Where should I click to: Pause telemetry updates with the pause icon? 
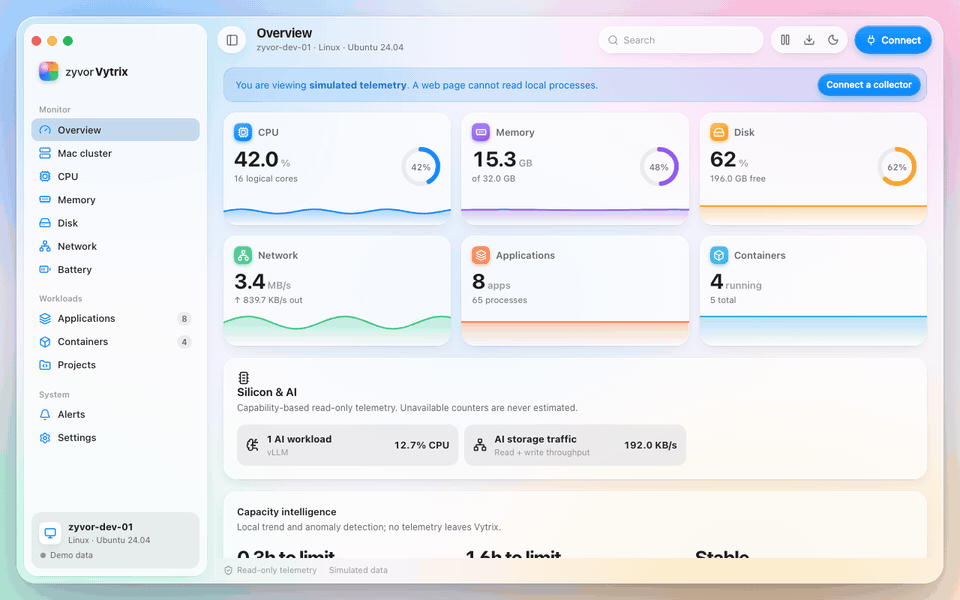coord(785,40)
